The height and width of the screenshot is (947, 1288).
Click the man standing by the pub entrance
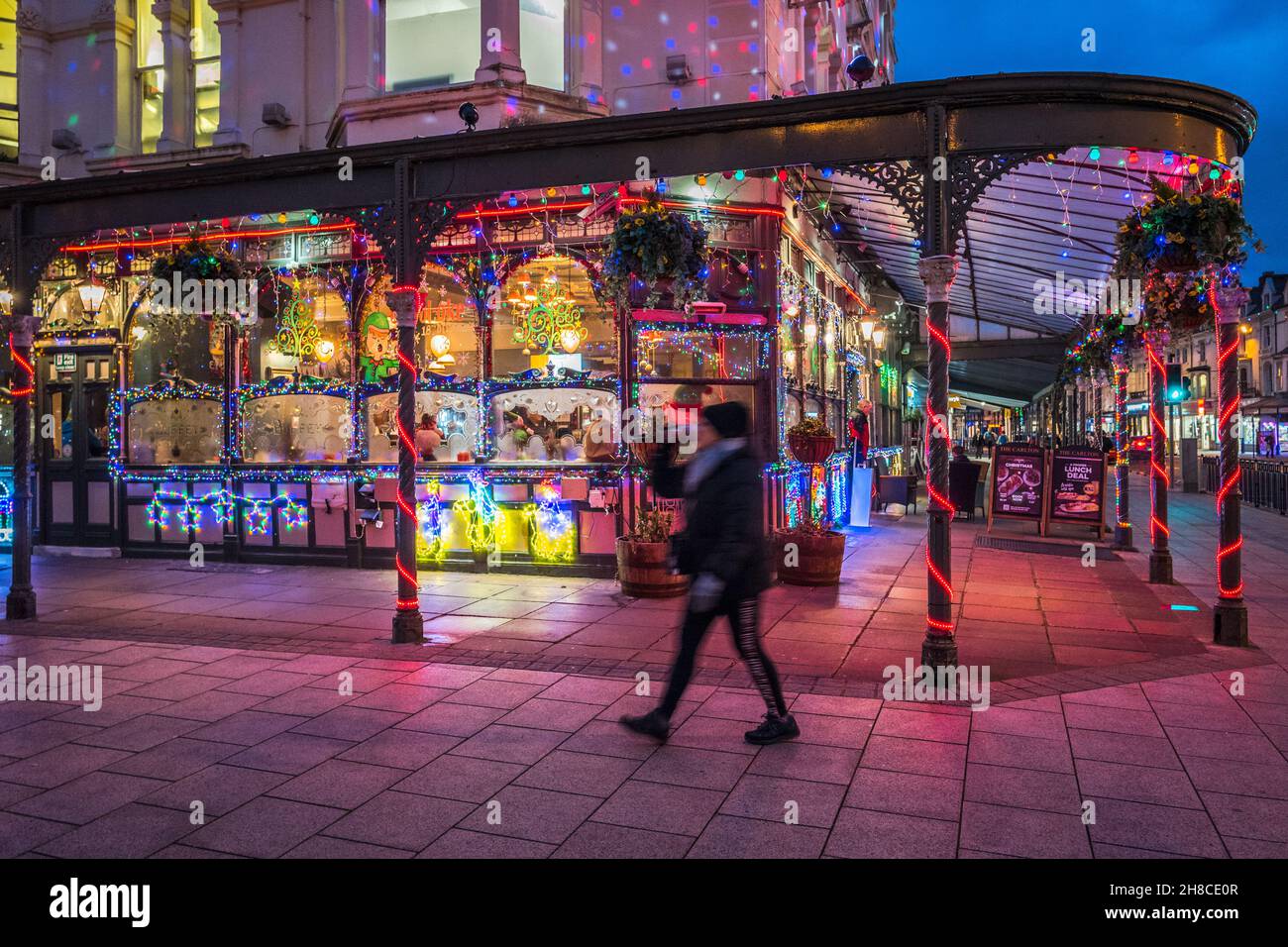(x=858, y=433)
